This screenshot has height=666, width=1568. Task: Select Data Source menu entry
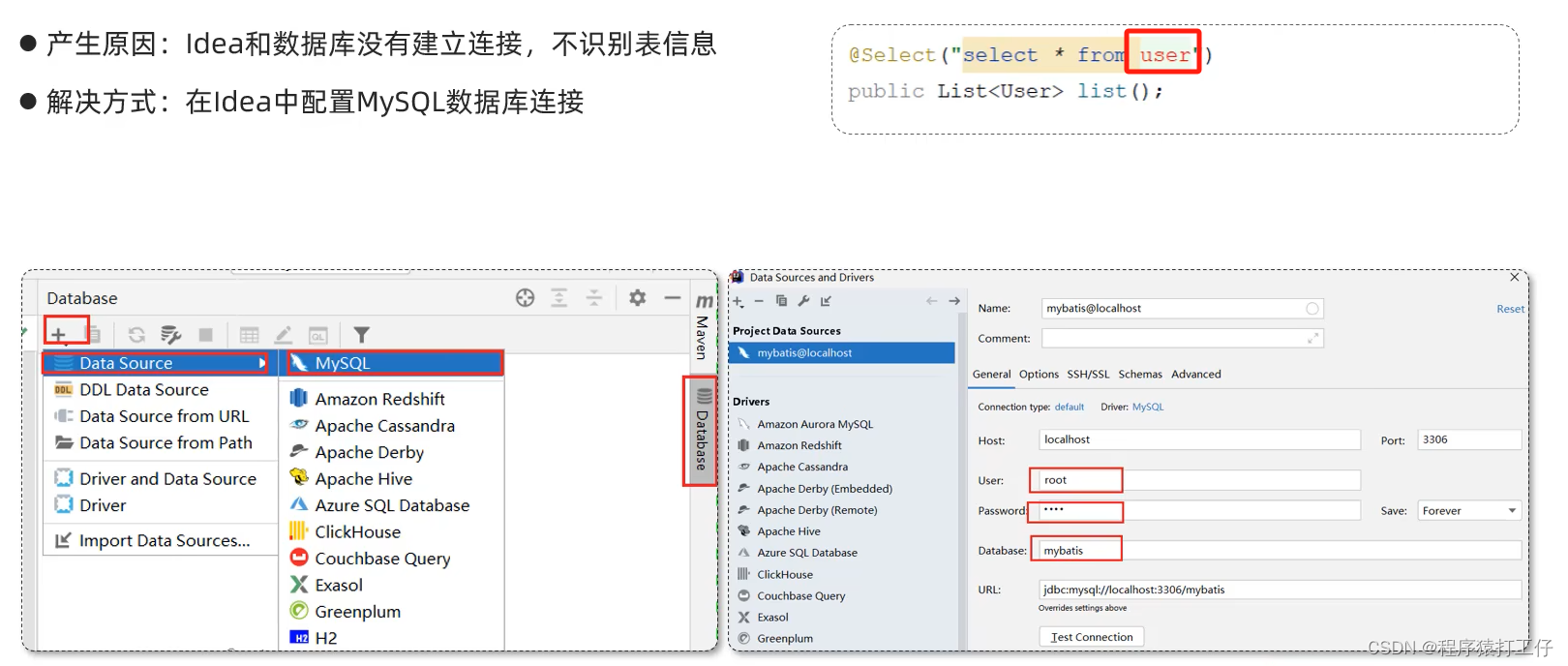tap(159, 363)
